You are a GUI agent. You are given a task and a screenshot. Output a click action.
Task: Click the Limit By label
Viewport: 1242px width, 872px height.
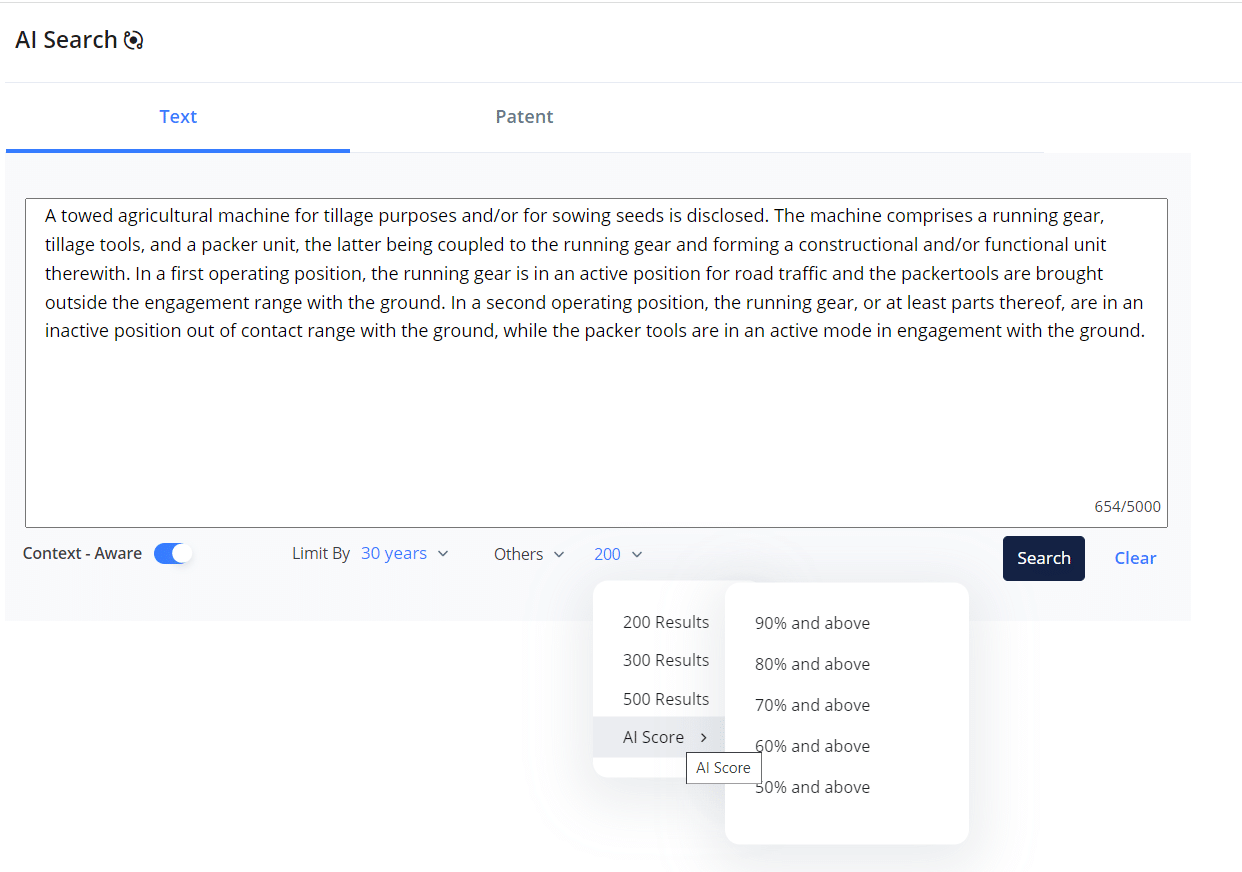[x=321, y=553]
